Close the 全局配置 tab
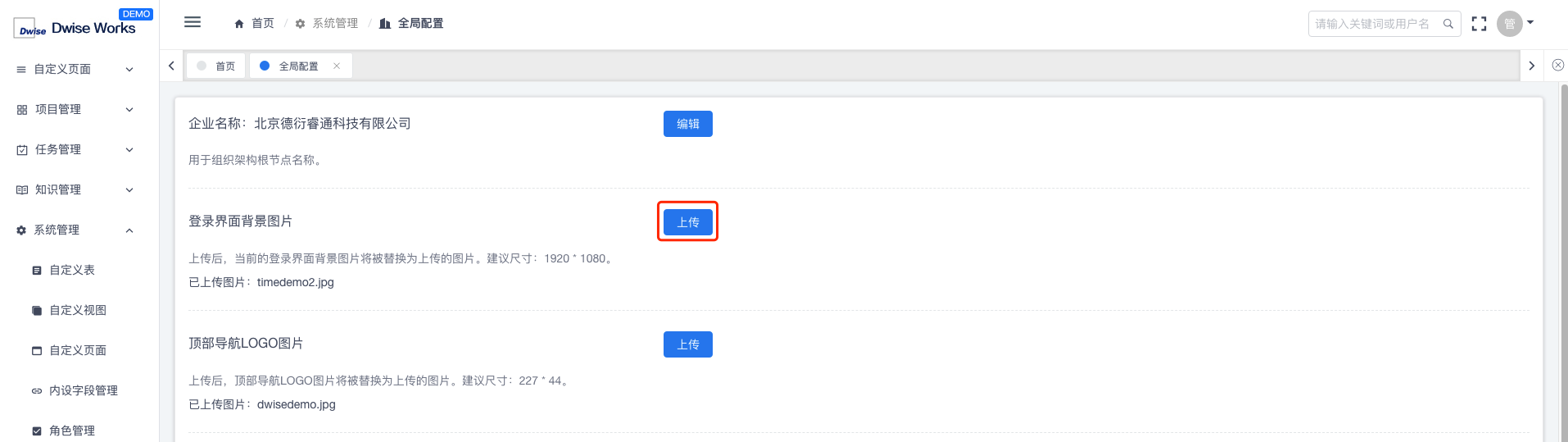 (337, 66)
